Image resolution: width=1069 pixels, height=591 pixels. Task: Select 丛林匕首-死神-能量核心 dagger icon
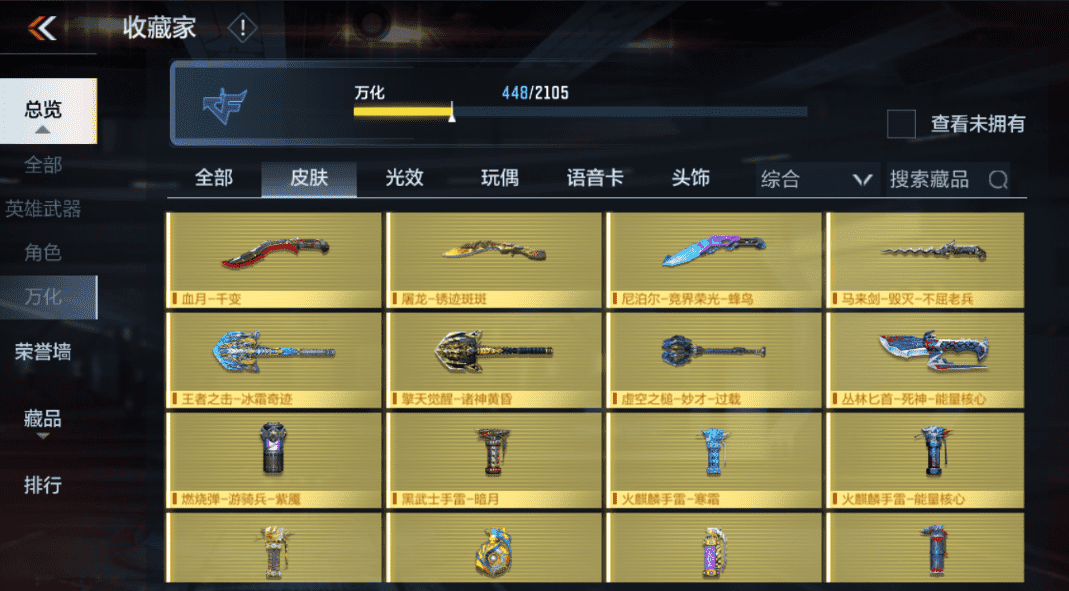pyautogui.click(x=933, y=351)
